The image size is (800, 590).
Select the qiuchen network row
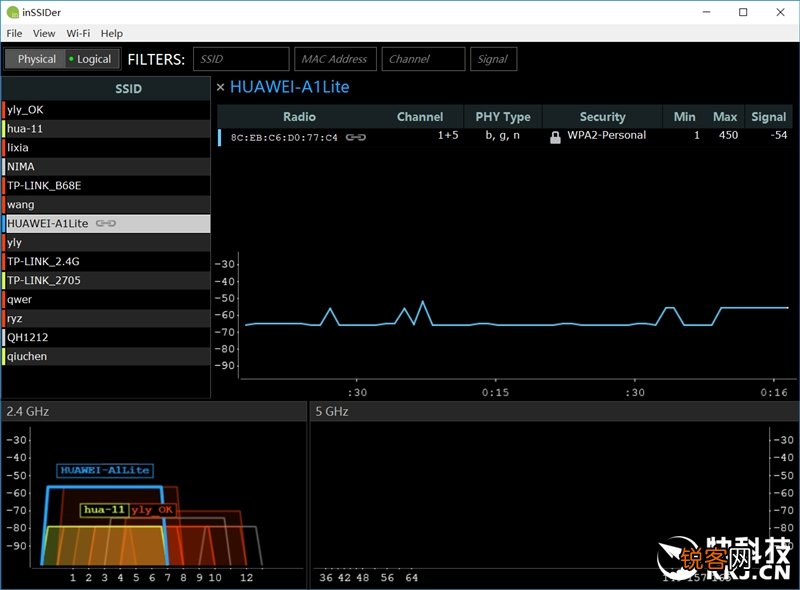click(x=106, y=356)
